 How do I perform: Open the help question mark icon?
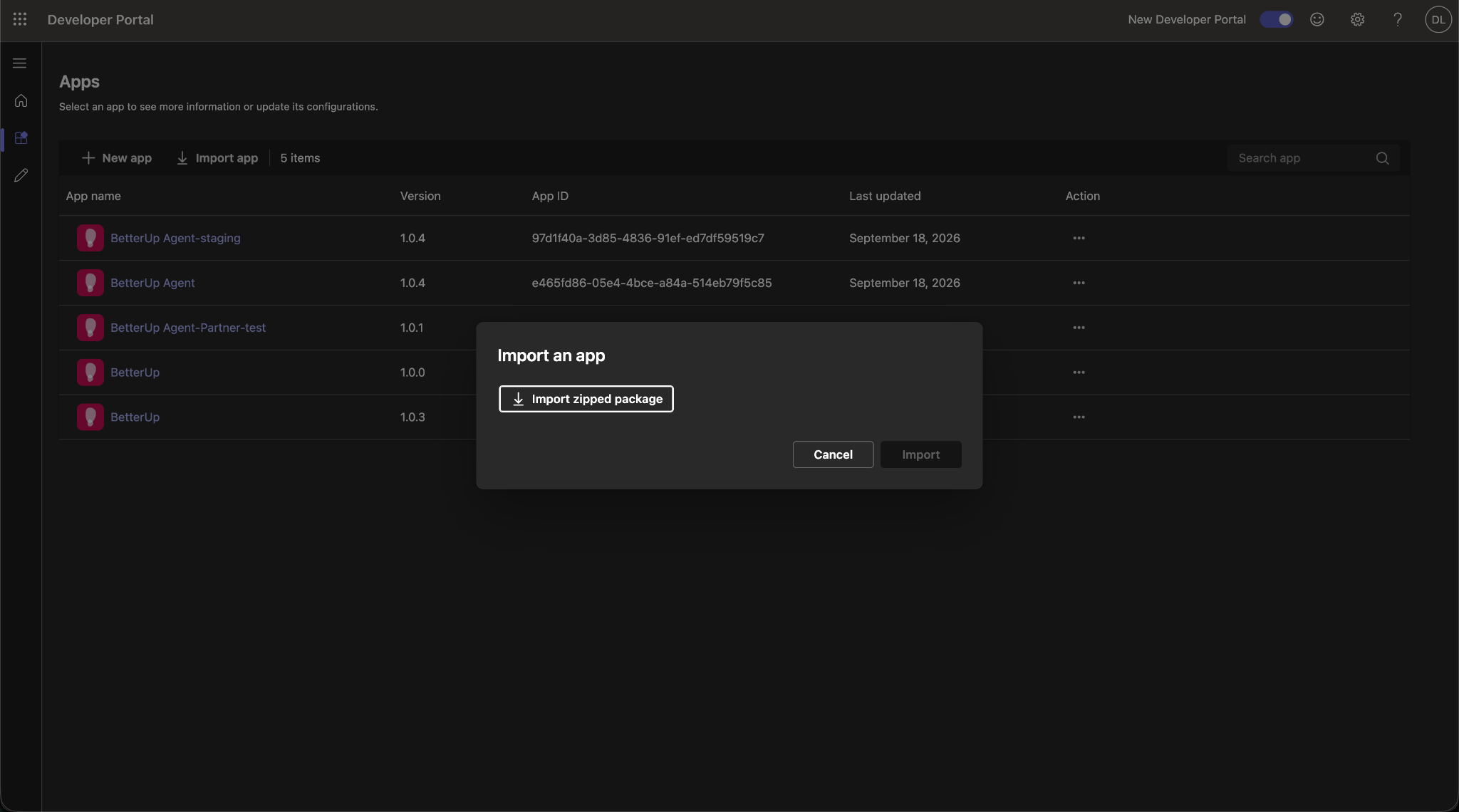click(1398, 19)
